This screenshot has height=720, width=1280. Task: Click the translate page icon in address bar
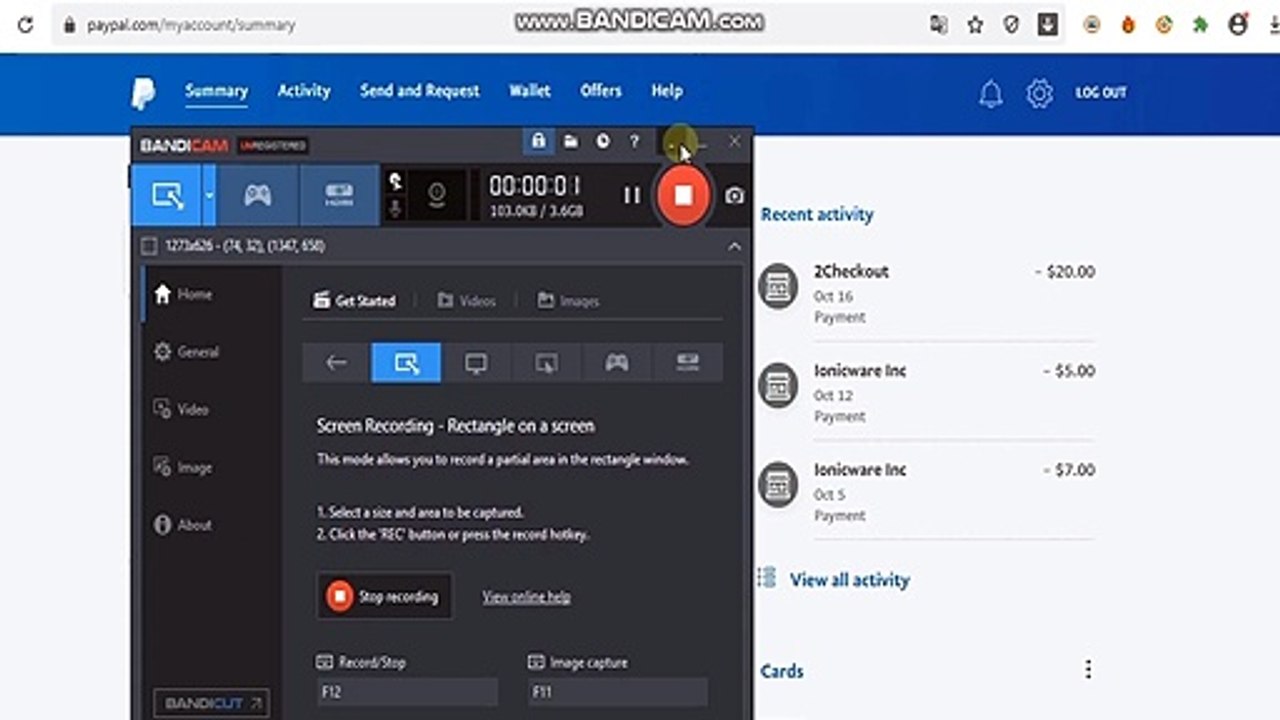click(x=938, y=25)
